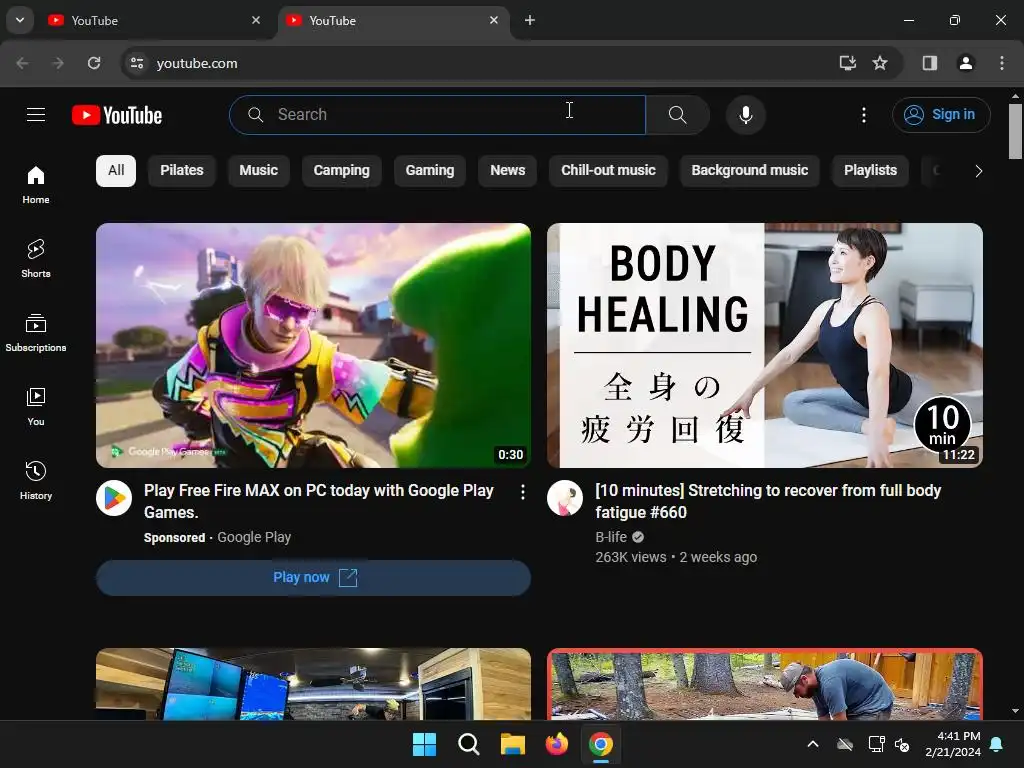Bookmark this page with star icon
Viewport: 1024px width, 768px height.
[x=880, y=63]
